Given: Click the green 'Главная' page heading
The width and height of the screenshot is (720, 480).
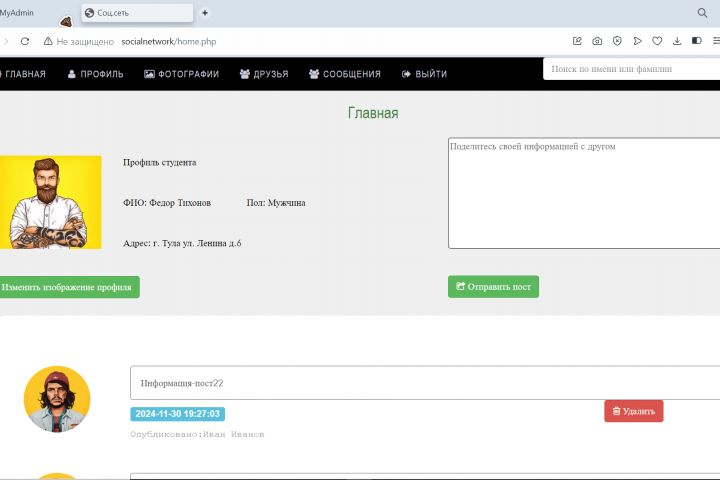Looking at the screenshot, I should click(373, 113).
